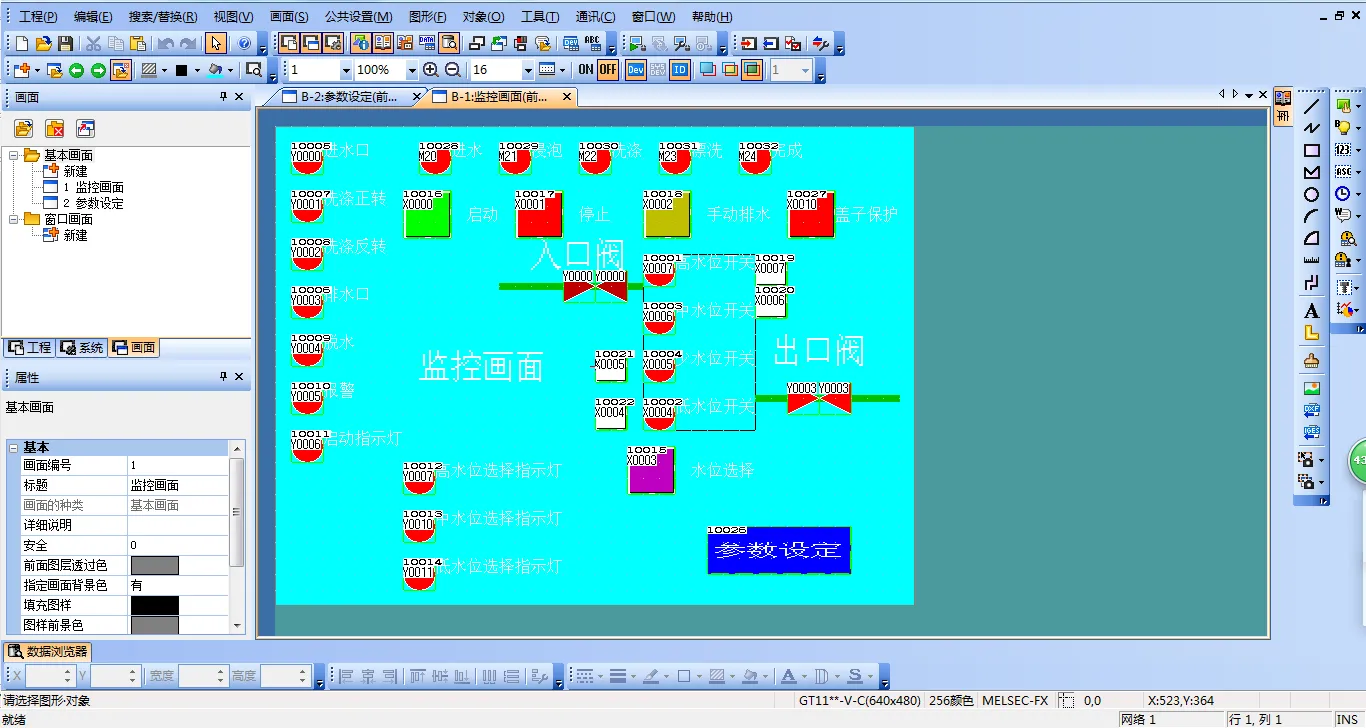Click the ASCII display ASC icon
Screen dimensions: 1366x728
pyautogui.click(x=1343, y=171)
